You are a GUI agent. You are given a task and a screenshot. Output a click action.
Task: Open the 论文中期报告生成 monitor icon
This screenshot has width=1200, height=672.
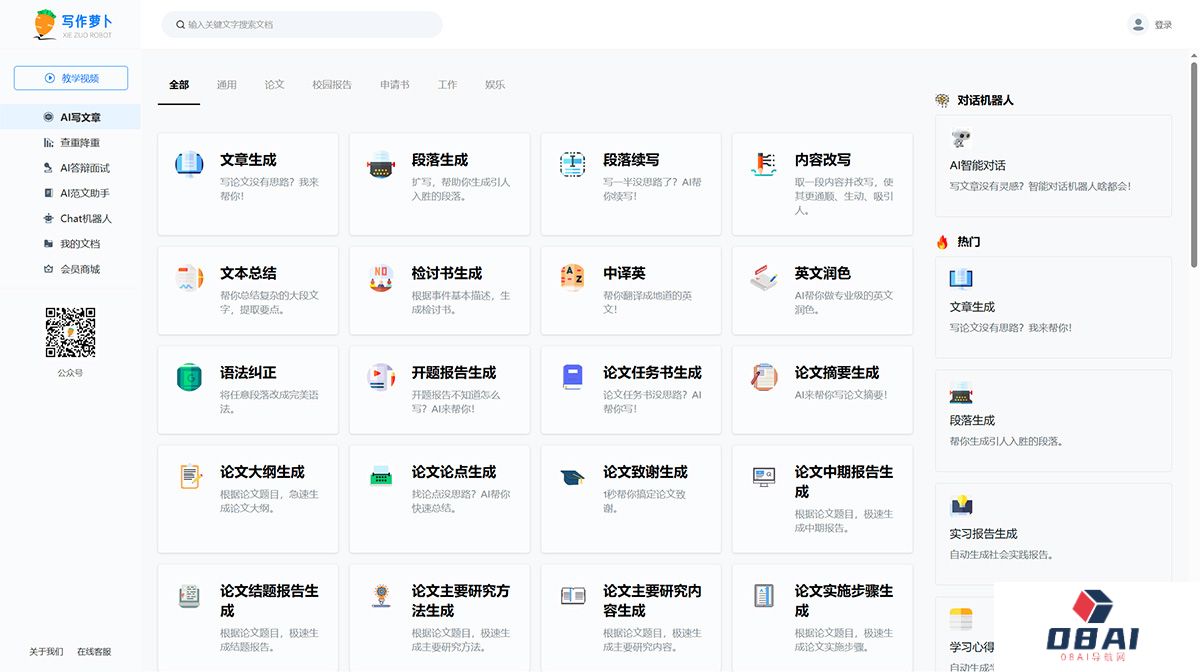(x=764, y=477)
